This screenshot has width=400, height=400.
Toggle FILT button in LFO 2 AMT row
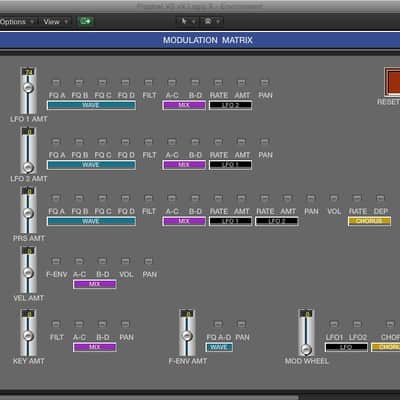click(149, 142)
